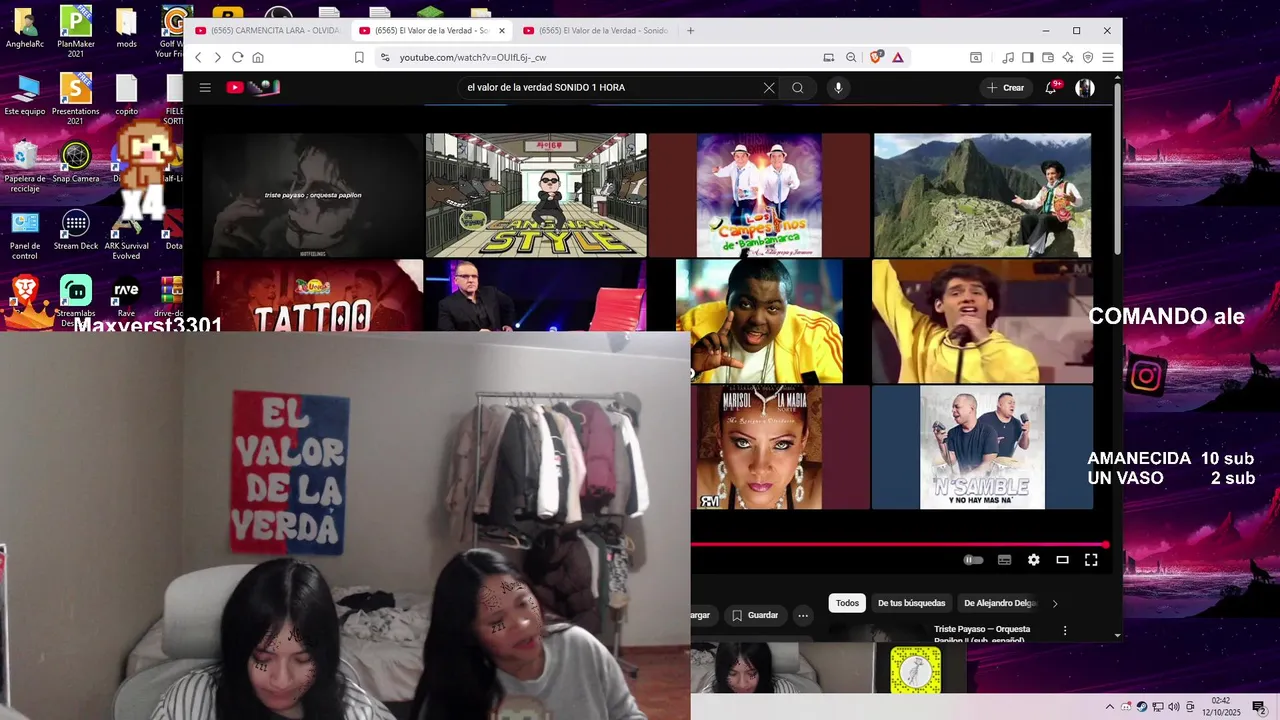Open Steam from the system tray
This screenshot has width=1280, height=720.
pyautogui.click(x=1142, y=708)
